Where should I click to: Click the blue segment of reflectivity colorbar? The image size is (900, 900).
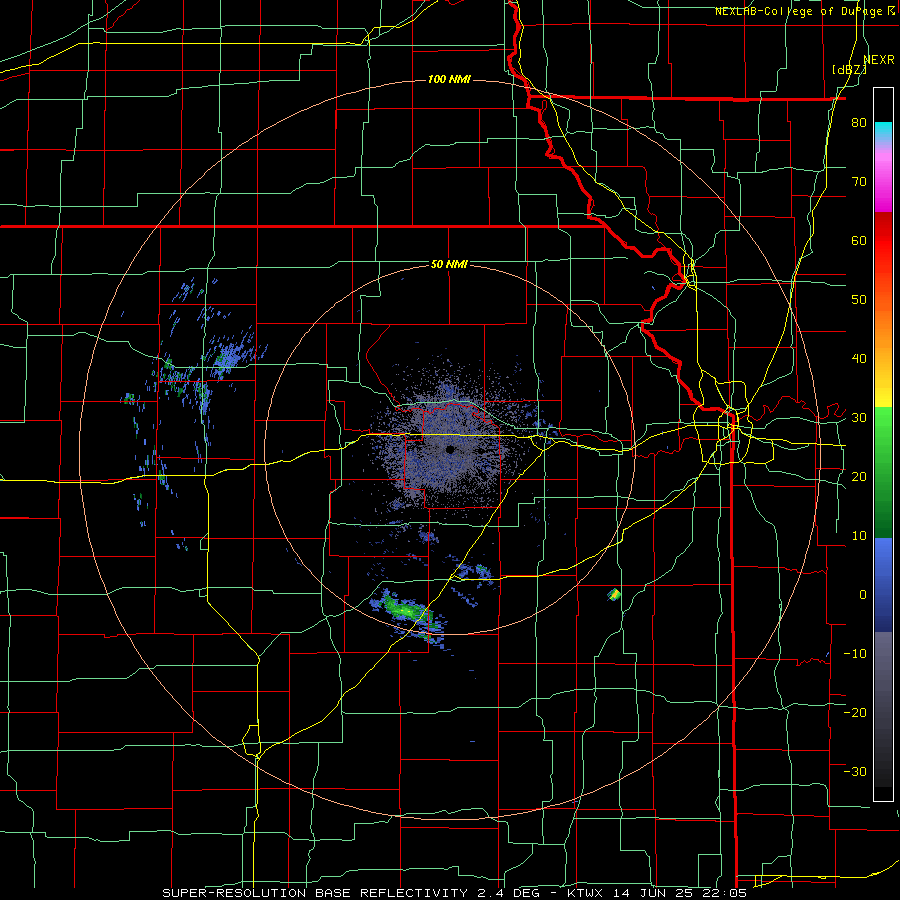point(883,585)
